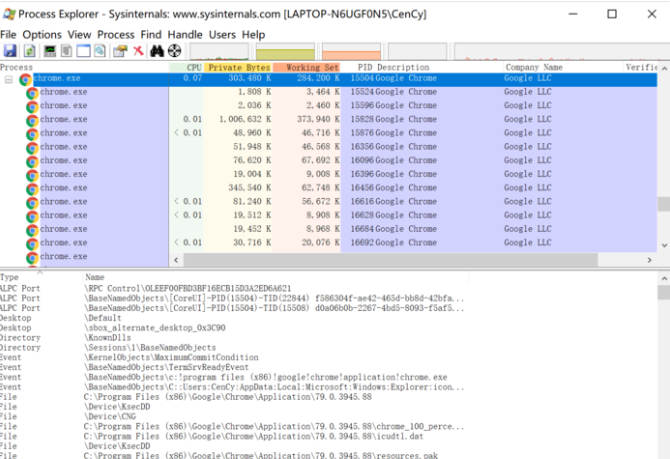Click the Chrome icon of PID 16684 row
The height and width of the screenshot is (459, 670).
[32, 230]
